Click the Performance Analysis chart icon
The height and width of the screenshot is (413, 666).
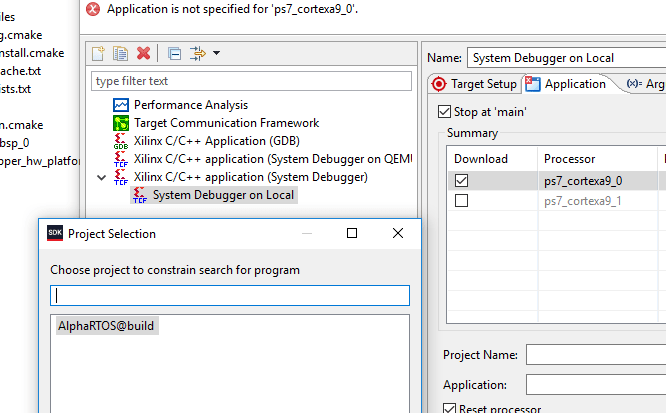tap(121, 105)
